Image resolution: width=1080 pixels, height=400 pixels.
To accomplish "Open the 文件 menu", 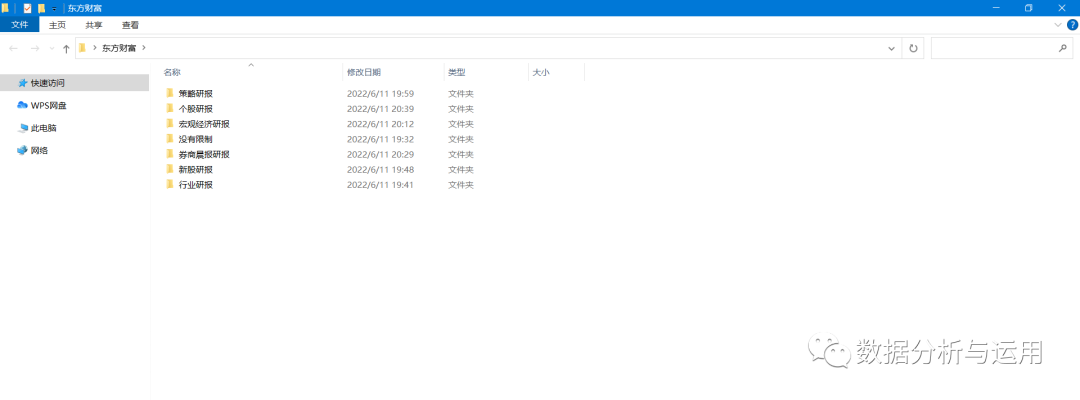I will click(x=20, y=25).
